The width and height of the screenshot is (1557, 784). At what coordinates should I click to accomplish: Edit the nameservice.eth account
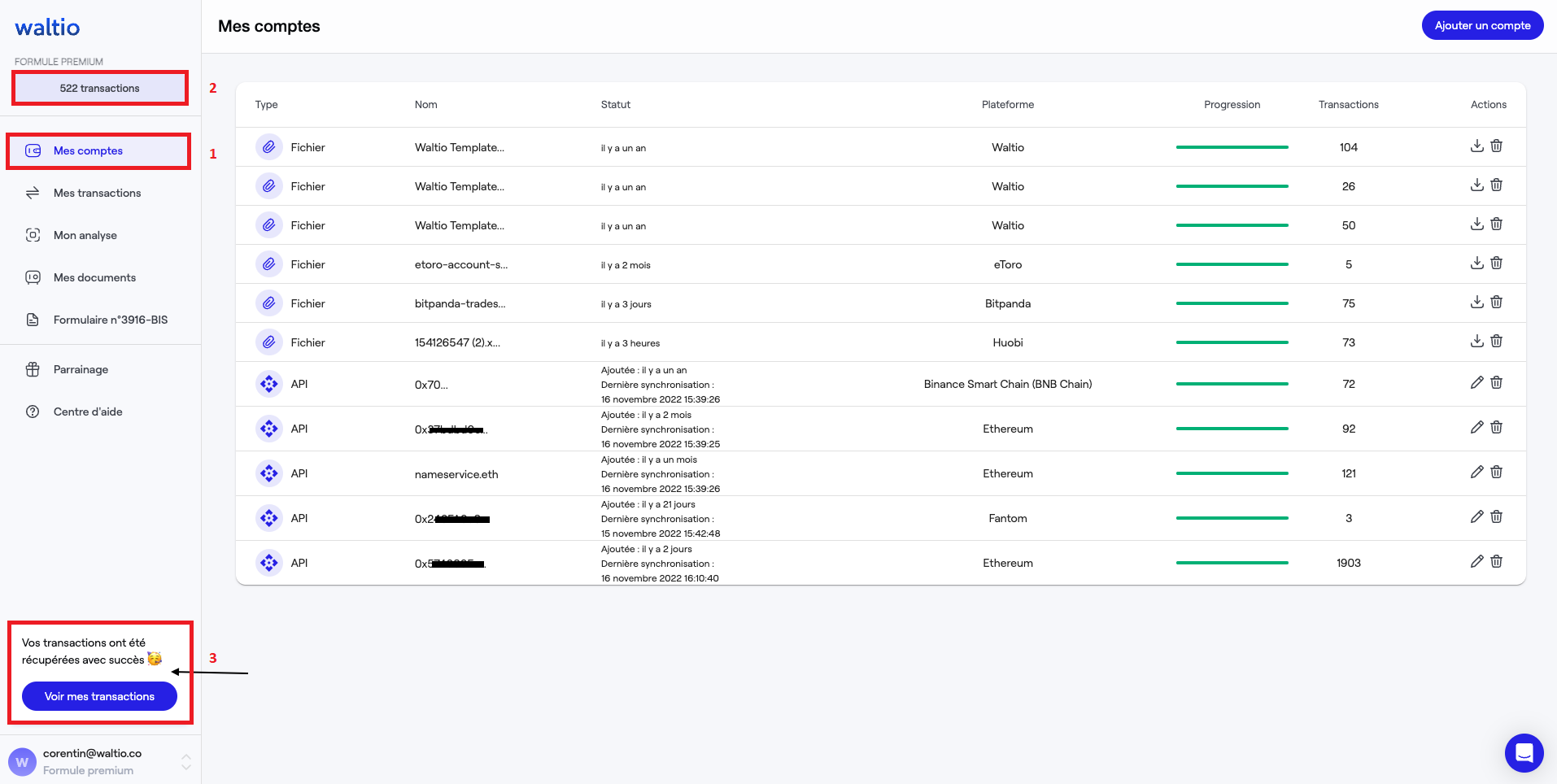coord(1477,472)
